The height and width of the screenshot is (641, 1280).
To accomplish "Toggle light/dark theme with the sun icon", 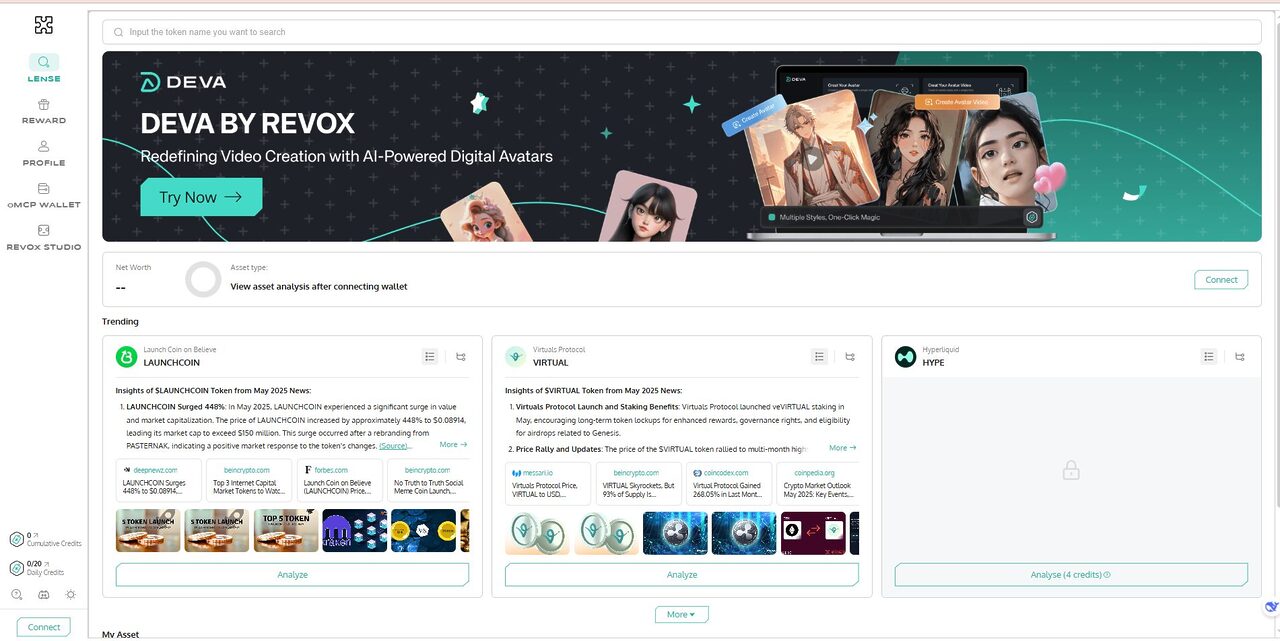I will pyautogui.click(x=70, y=595).
